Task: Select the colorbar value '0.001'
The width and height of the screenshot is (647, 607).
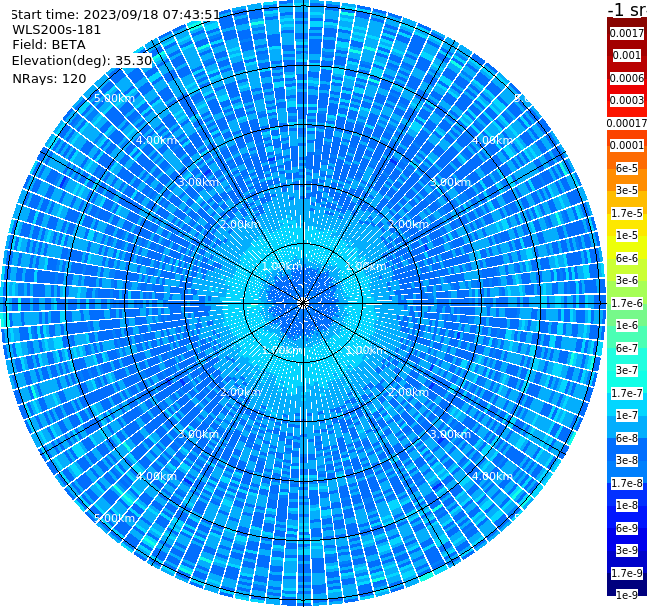Action: 627,55
